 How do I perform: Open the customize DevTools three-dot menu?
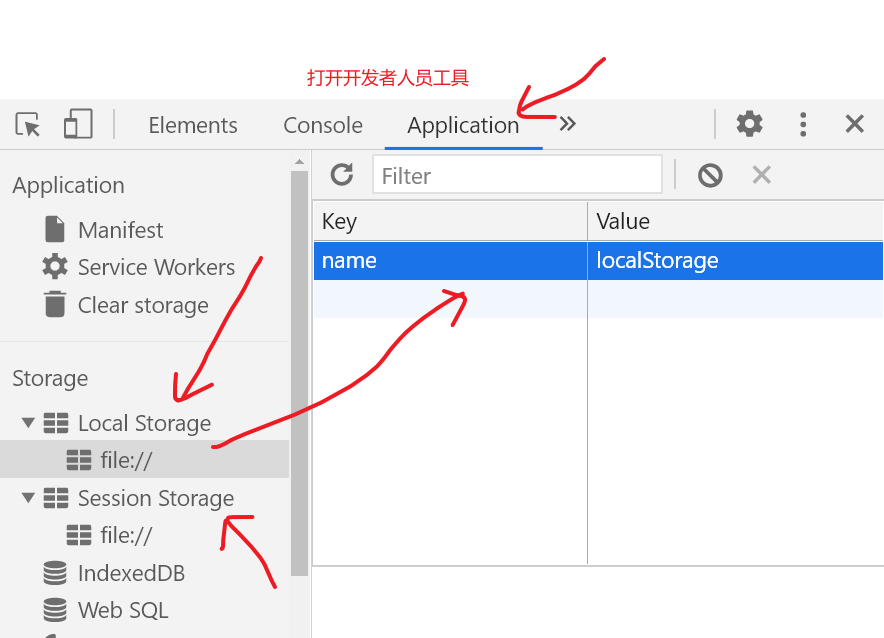click(803, 124)
